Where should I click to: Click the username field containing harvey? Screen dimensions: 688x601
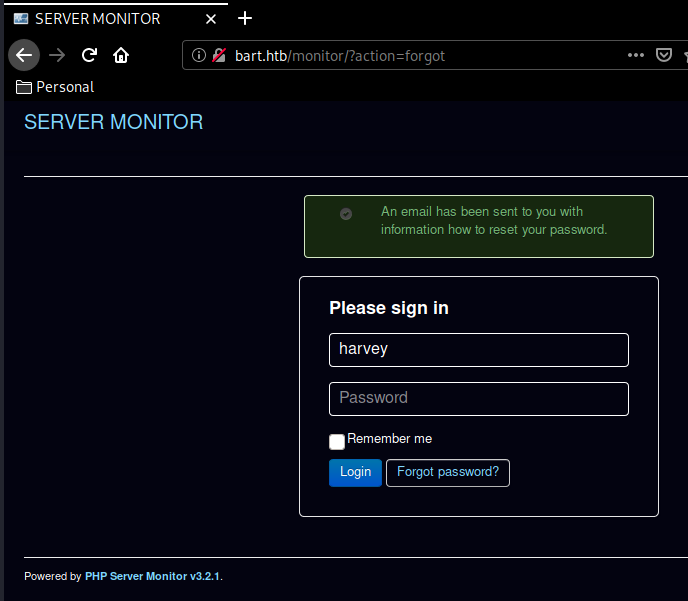[x=478, y=349]
